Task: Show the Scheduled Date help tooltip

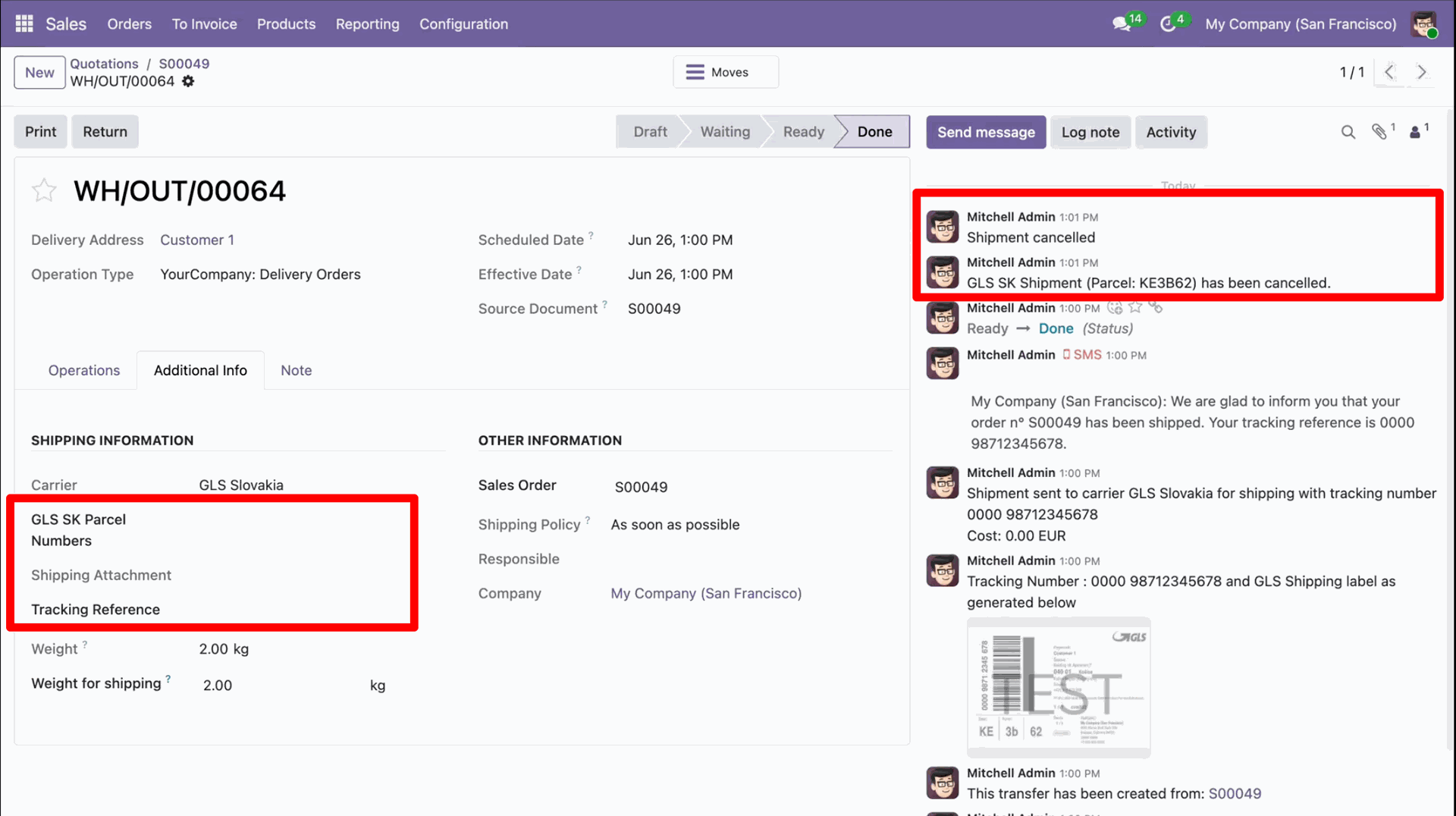Action: coord(591,235)
